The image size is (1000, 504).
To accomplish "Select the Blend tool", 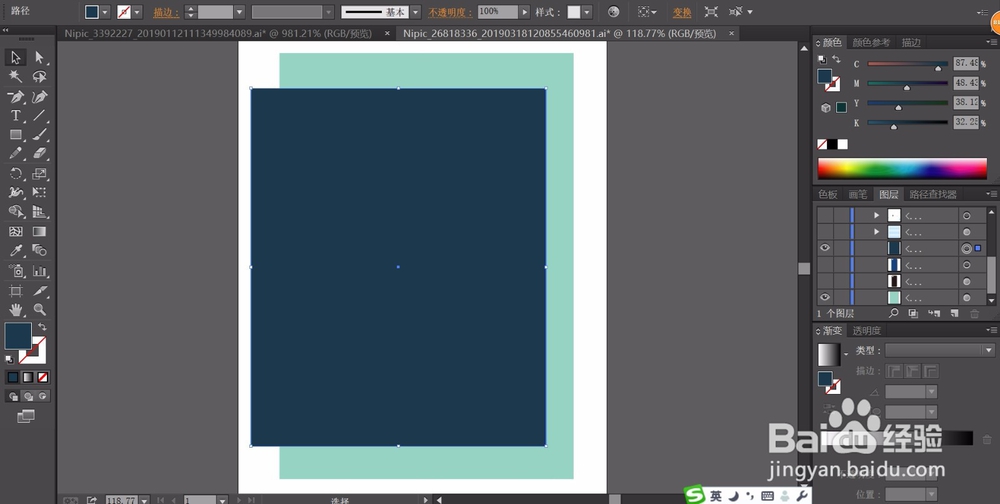I will [40, 251].
